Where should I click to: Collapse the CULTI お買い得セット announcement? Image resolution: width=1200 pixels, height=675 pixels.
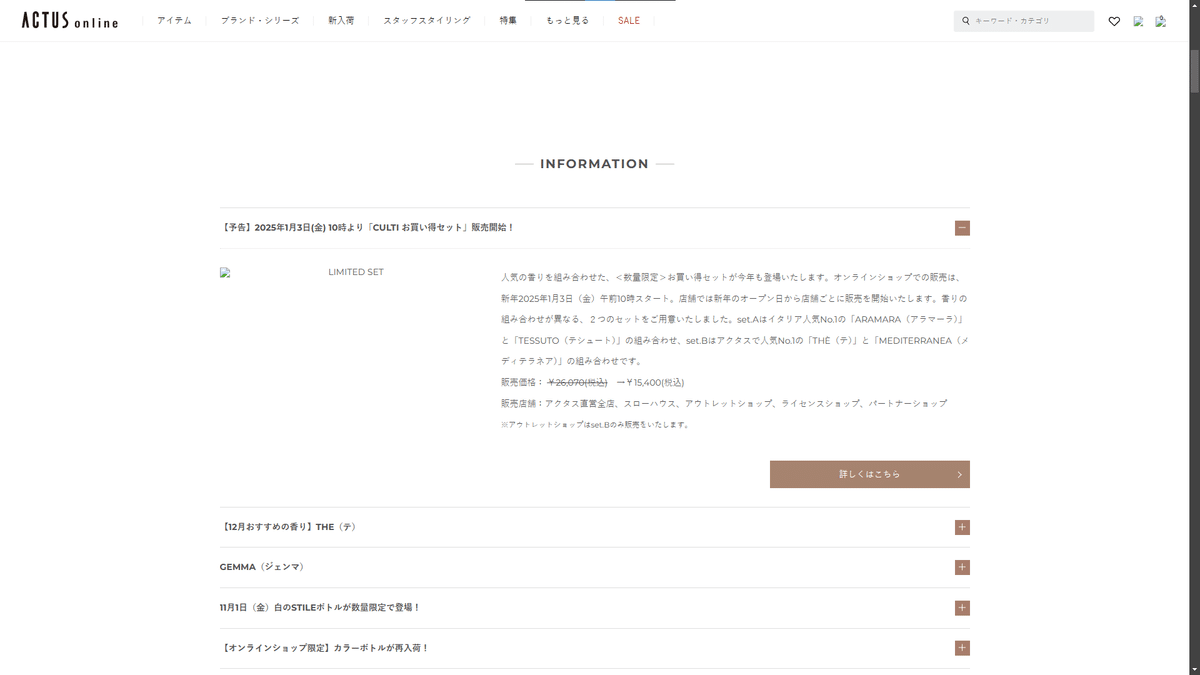click(962, 228)
